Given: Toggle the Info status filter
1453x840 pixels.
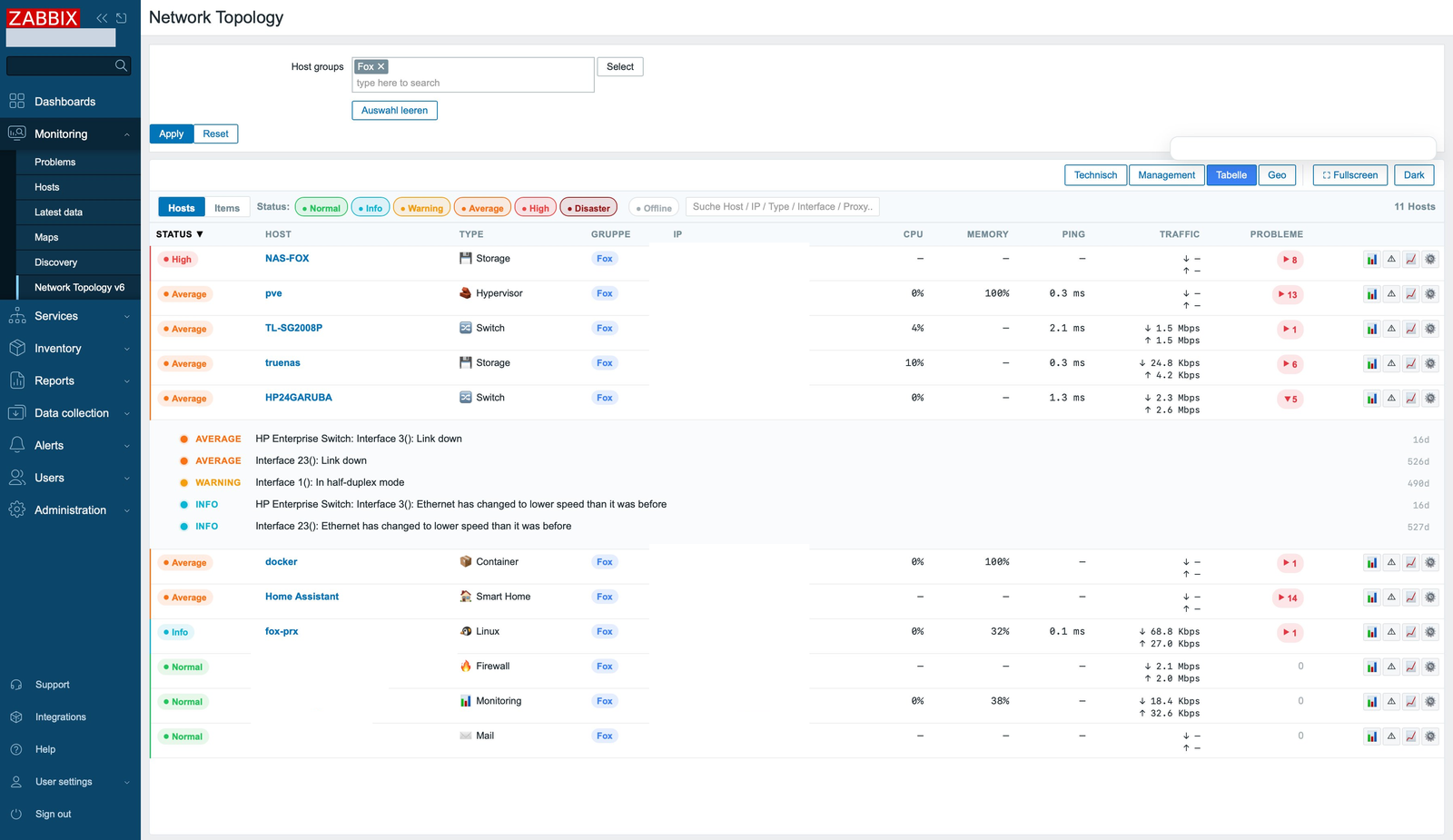Looking at the screenshot, I should pyautogui.click(x=371, y=208).
